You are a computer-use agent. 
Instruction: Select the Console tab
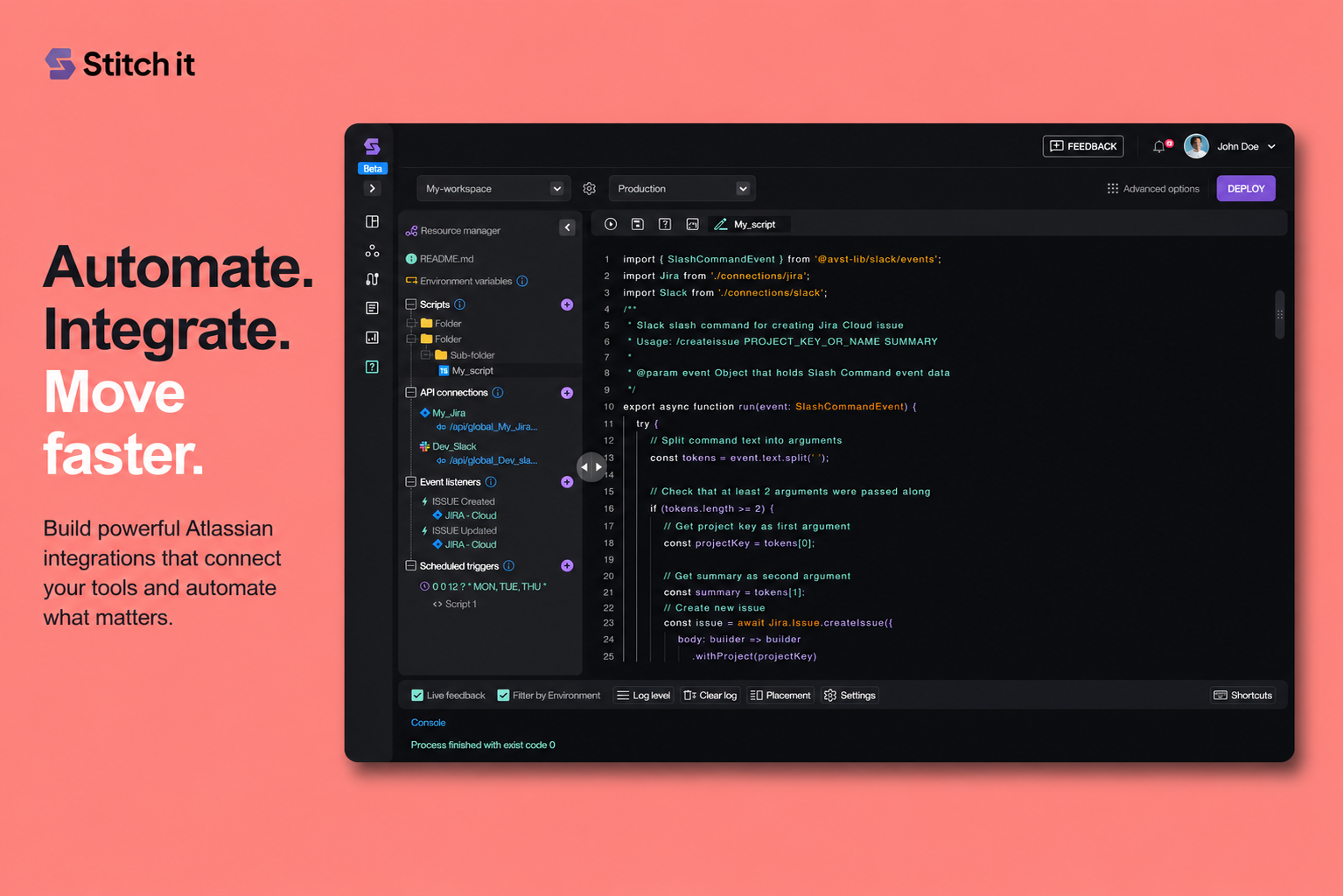point(428,723)
